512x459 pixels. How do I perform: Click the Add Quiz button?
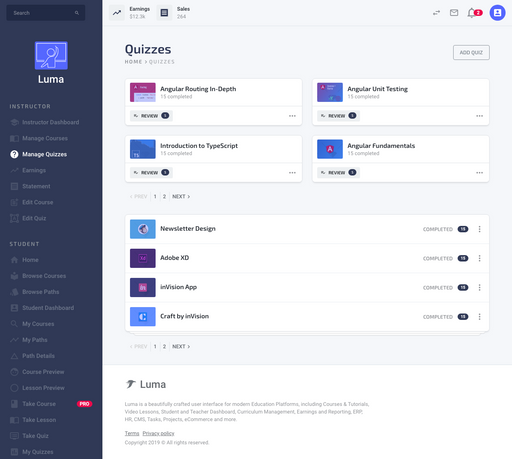coord(471,52)
